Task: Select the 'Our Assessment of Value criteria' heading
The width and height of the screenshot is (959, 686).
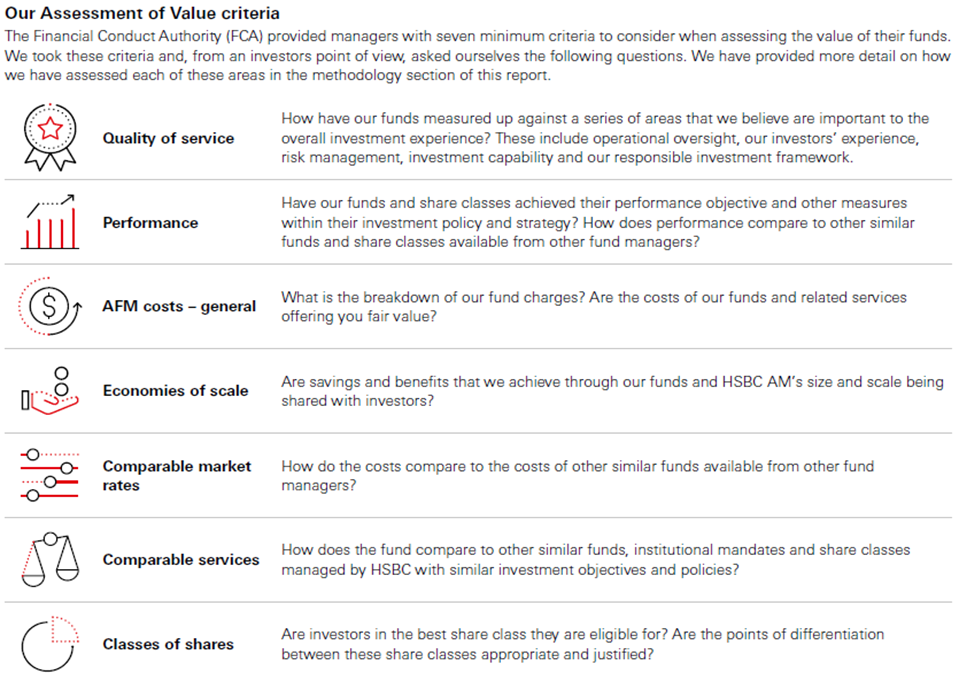Action: [142, 13]
